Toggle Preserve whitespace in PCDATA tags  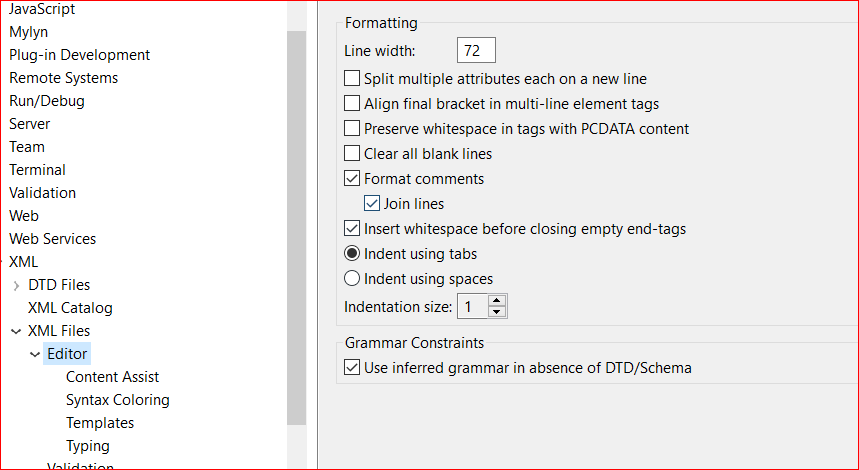(x=352, y=128)
